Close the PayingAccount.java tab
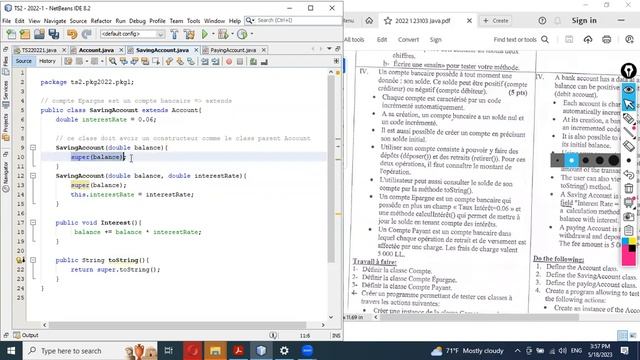Image resolution: width=640 pixels, height=360 pixels. point(264,50)
